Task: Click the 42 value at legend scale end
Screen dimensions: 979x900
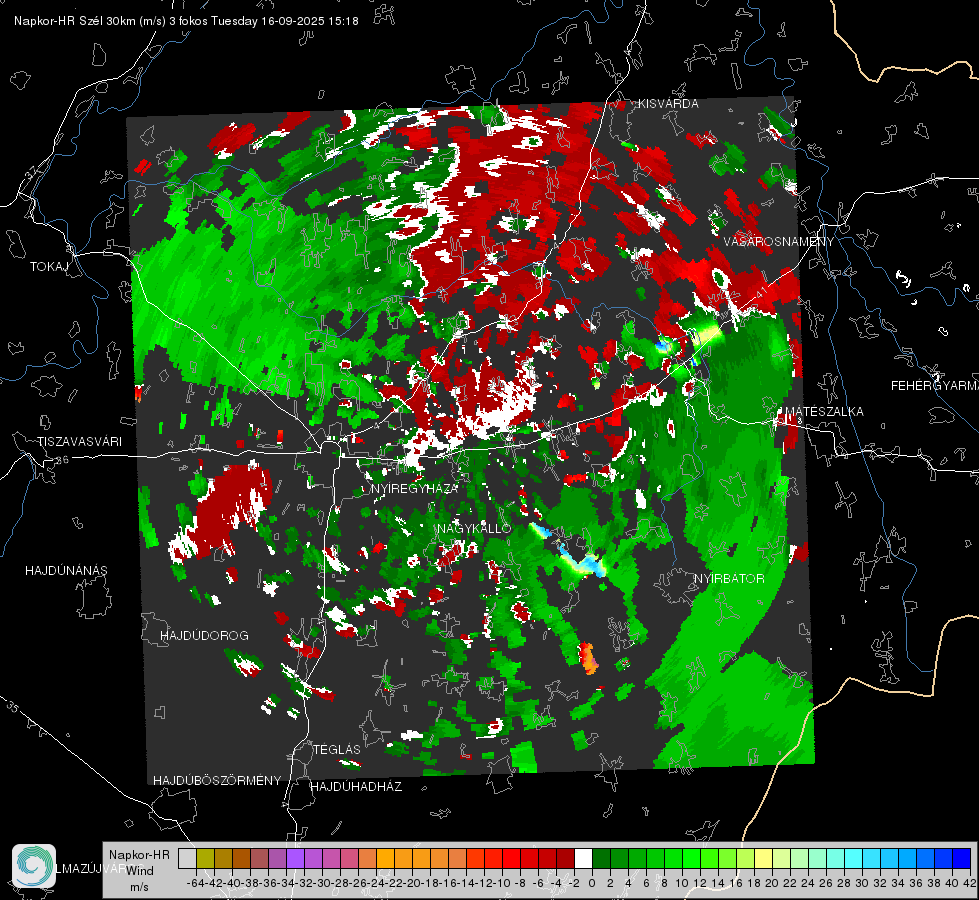Action: tap(970, 884)
